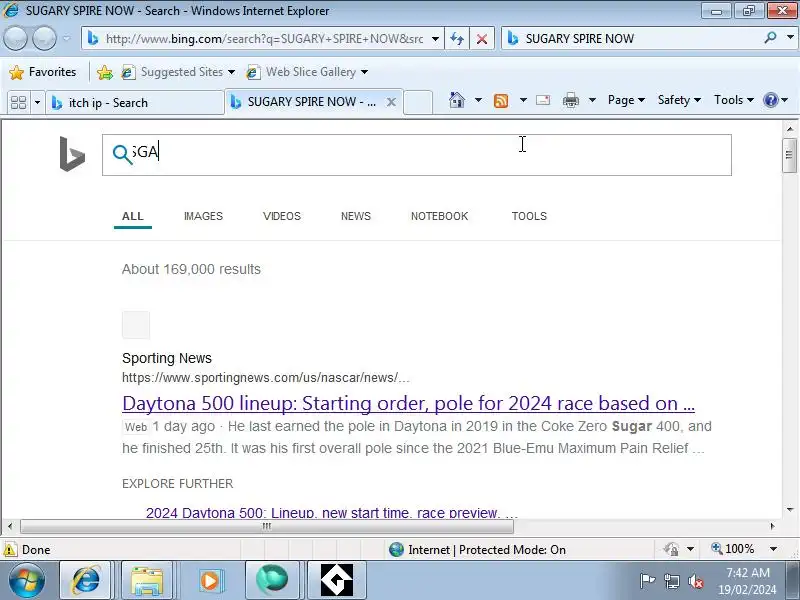
Task: Click the Sporting News site name
Action: [167, 358]
